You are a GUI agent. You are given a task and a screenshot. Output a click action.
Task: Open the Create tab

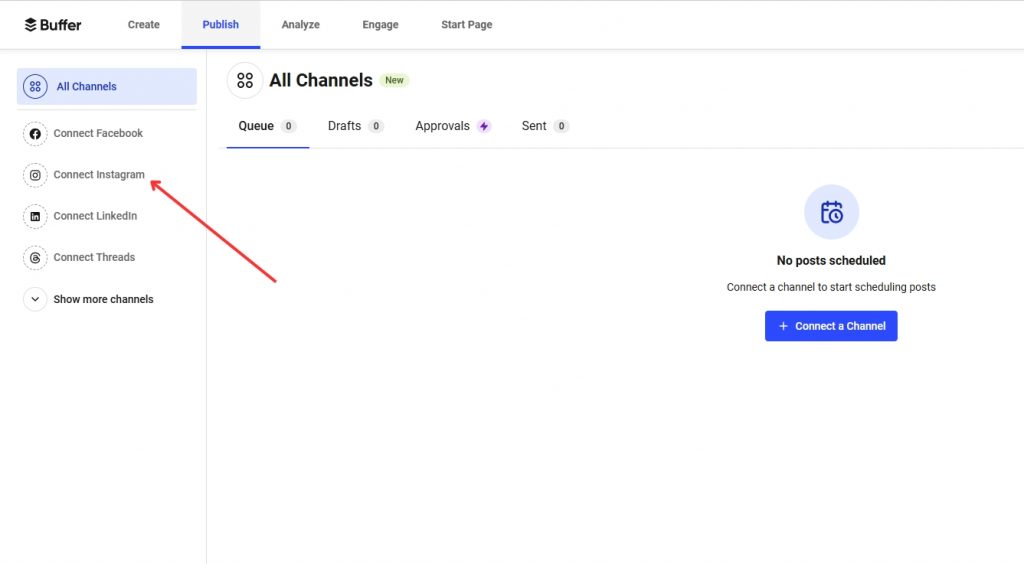pos(144,25)
